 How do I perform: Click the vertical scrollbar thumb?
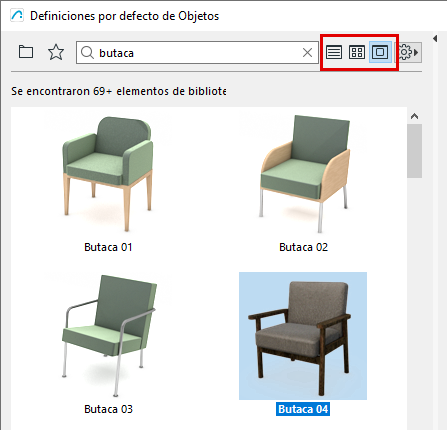point(414,151)
